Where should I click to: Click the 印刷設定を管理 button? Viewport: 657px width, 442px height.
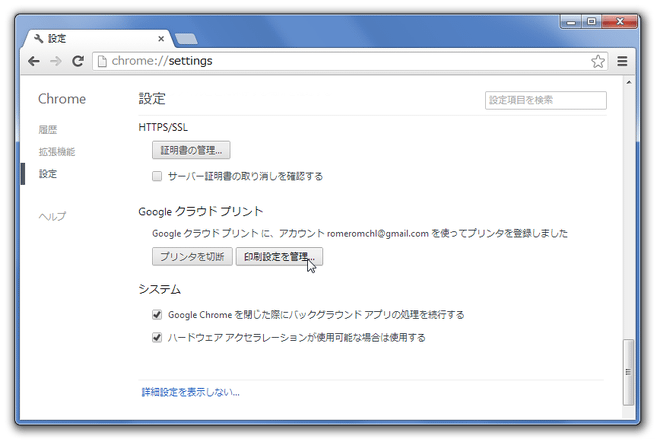click(x=279, y=256)
